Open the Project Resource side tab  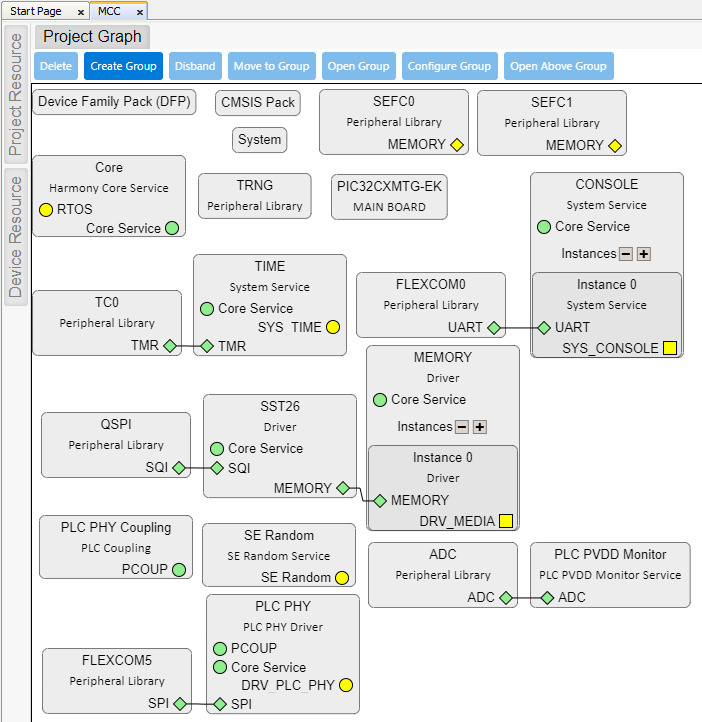click(x=15, y=95)
